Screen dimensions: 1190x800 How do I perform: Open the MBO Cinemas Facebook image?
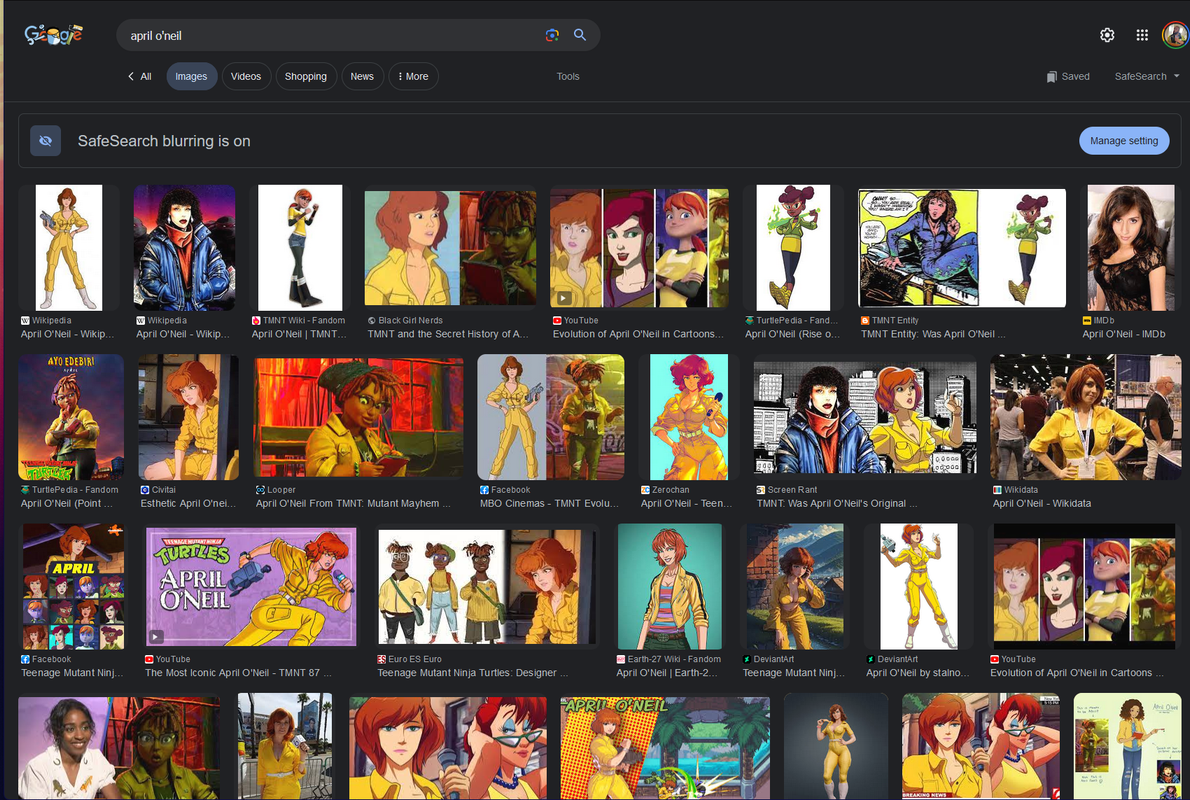coord(551,417)
